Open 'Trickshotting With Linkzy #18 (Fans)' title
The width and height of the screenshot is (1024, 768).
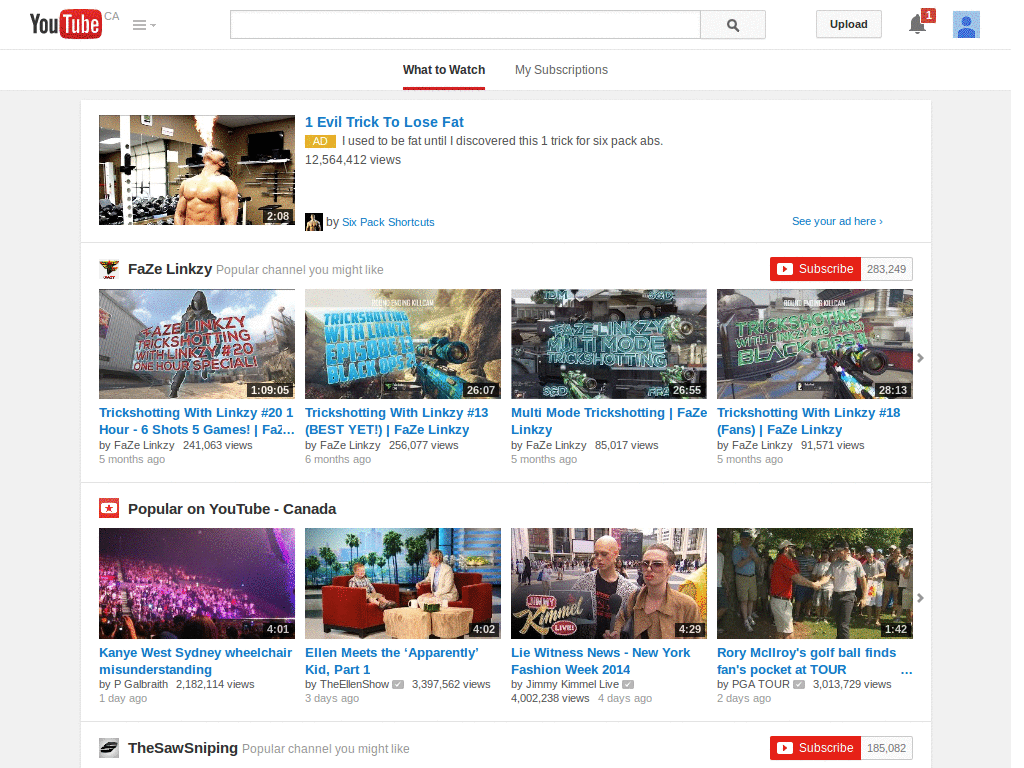click(x=808, y=421)
